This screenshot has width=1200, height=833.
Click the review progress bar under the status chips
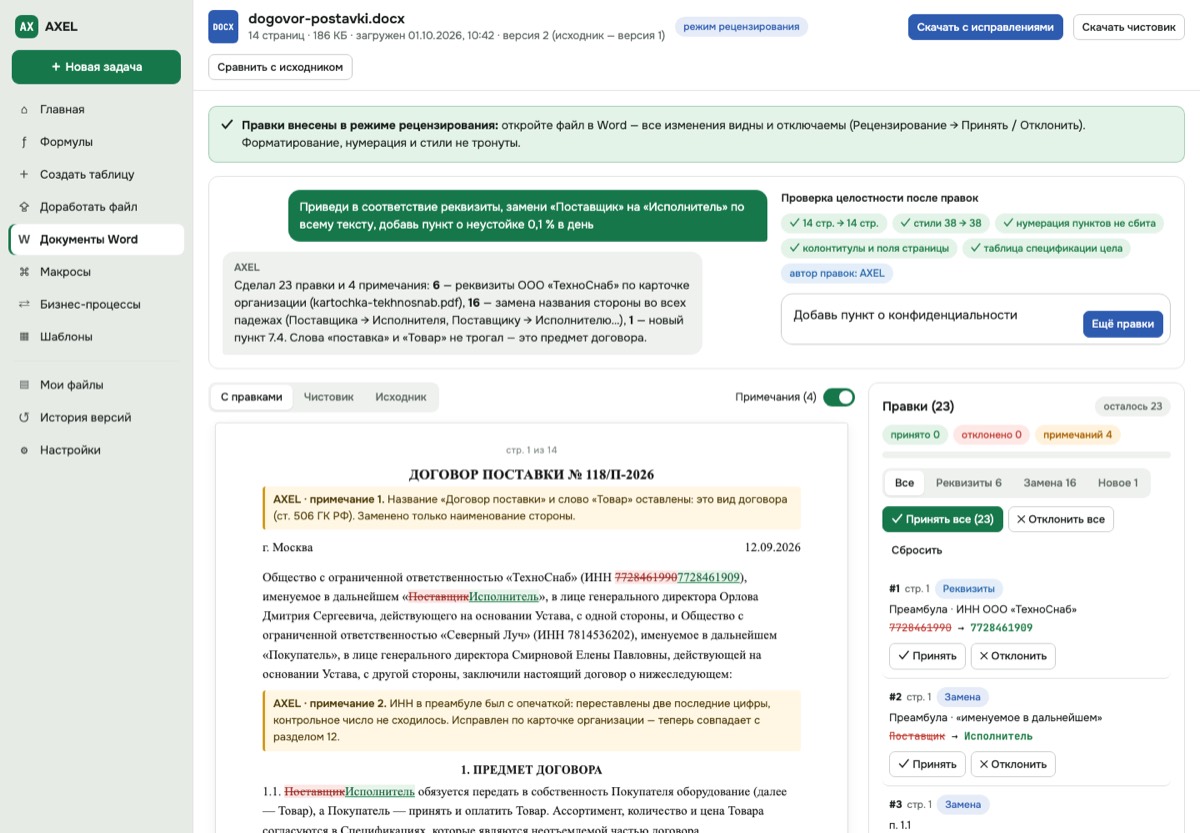tap(1026, 456)
